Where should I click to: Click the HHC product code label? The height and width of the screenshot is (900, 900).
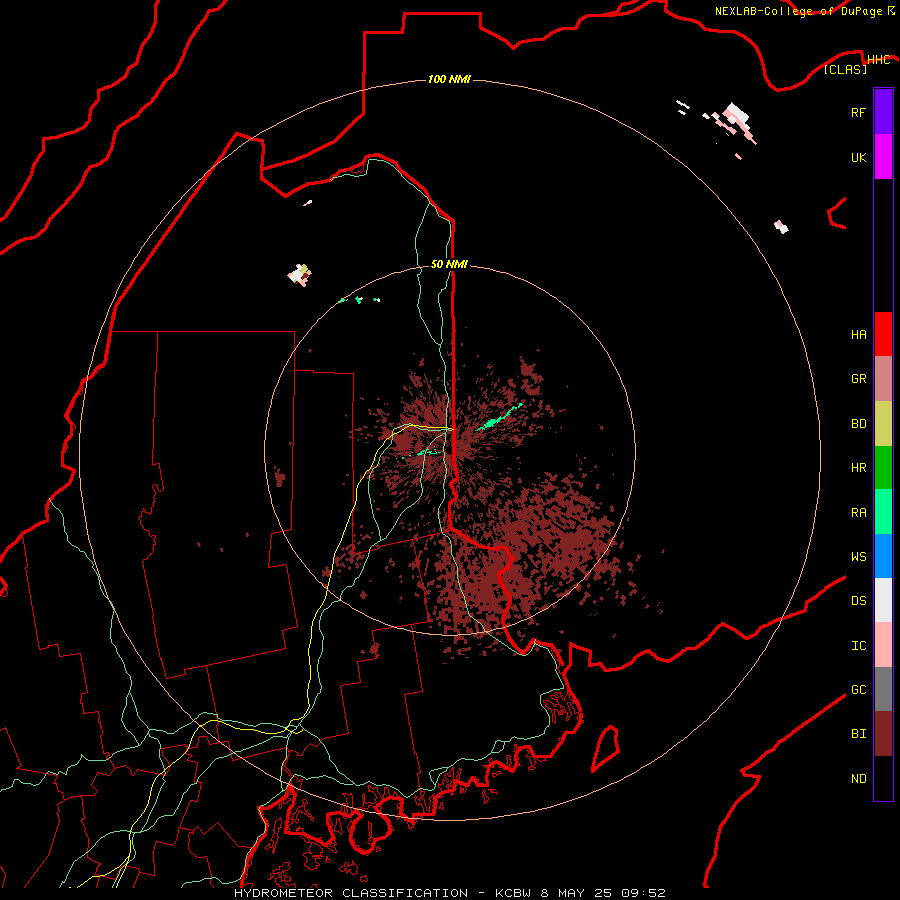[879, 60]
